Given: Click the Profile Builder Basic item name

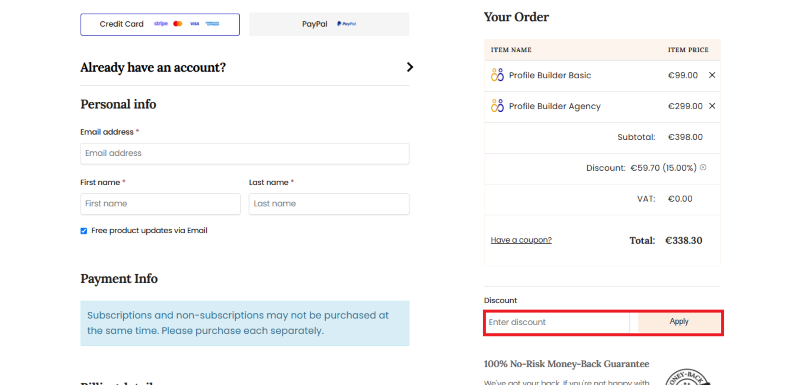Looking at the screenshot, I should coord(550,75).
